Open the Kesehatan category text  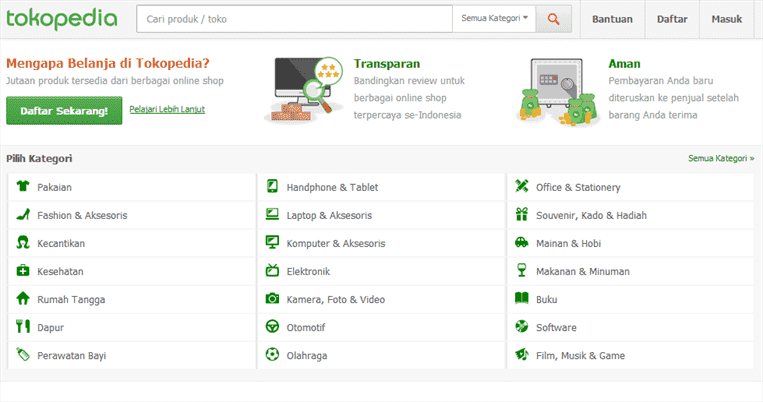(60, 272)
